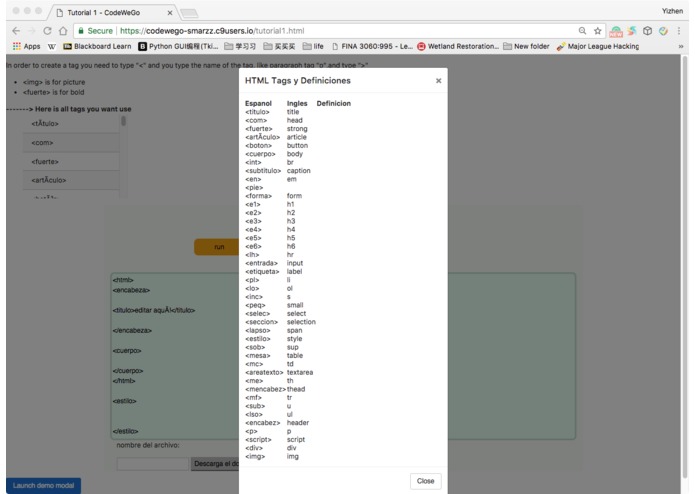
Task: Select <artÃculo> in the tags list
Action: tap(71, 180)
